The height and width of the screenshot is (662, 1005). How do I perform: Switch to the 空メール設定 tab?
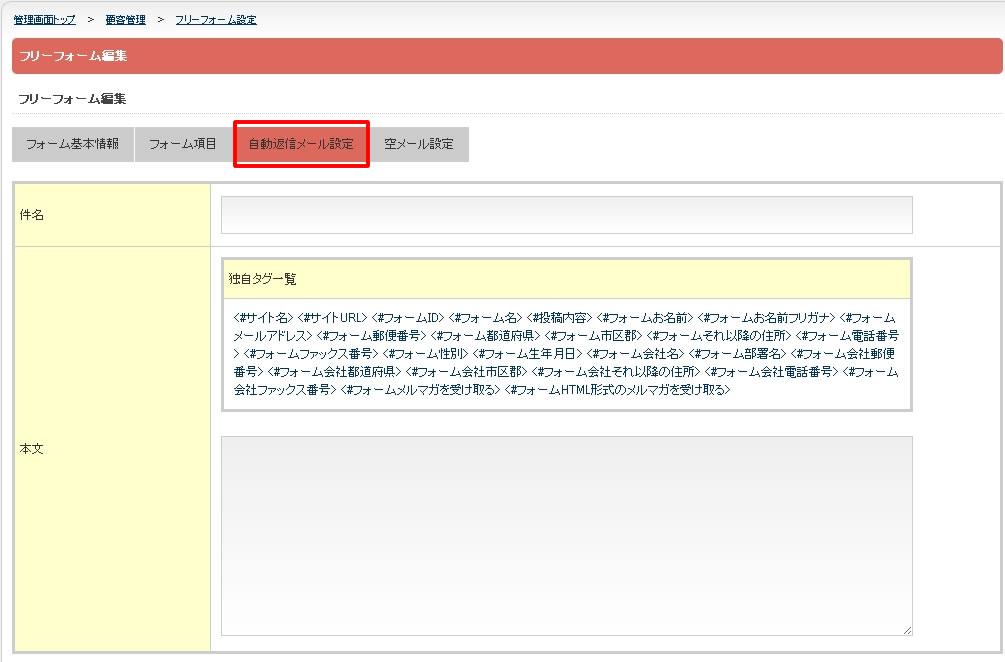pos(419,144)
